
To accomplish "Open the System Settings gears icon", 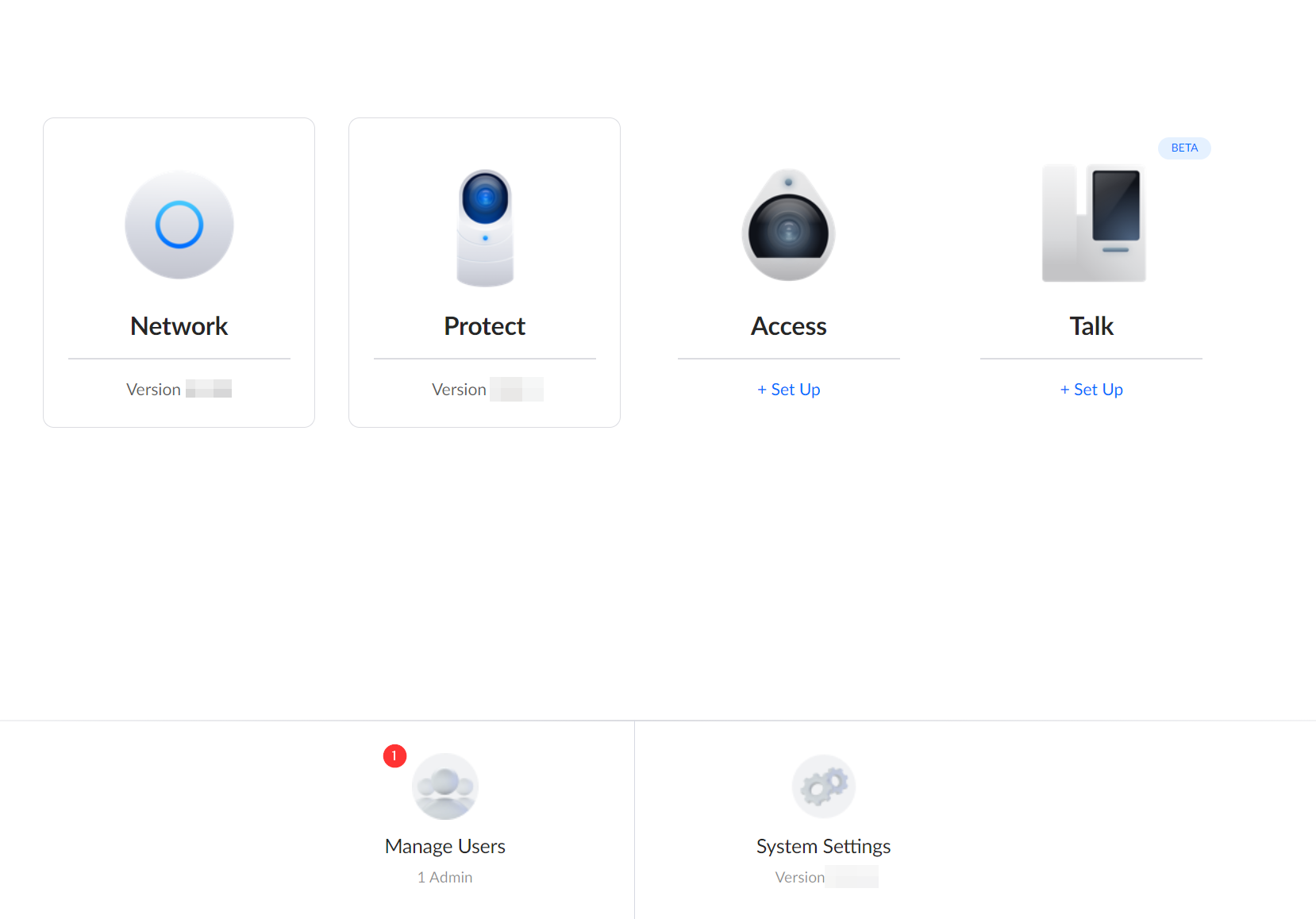I will (x=823, y=786).
